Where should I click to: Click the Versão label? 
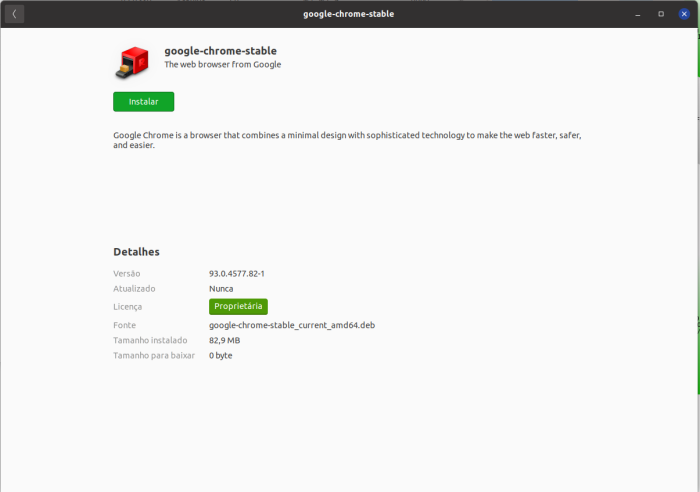coord(126,274)
